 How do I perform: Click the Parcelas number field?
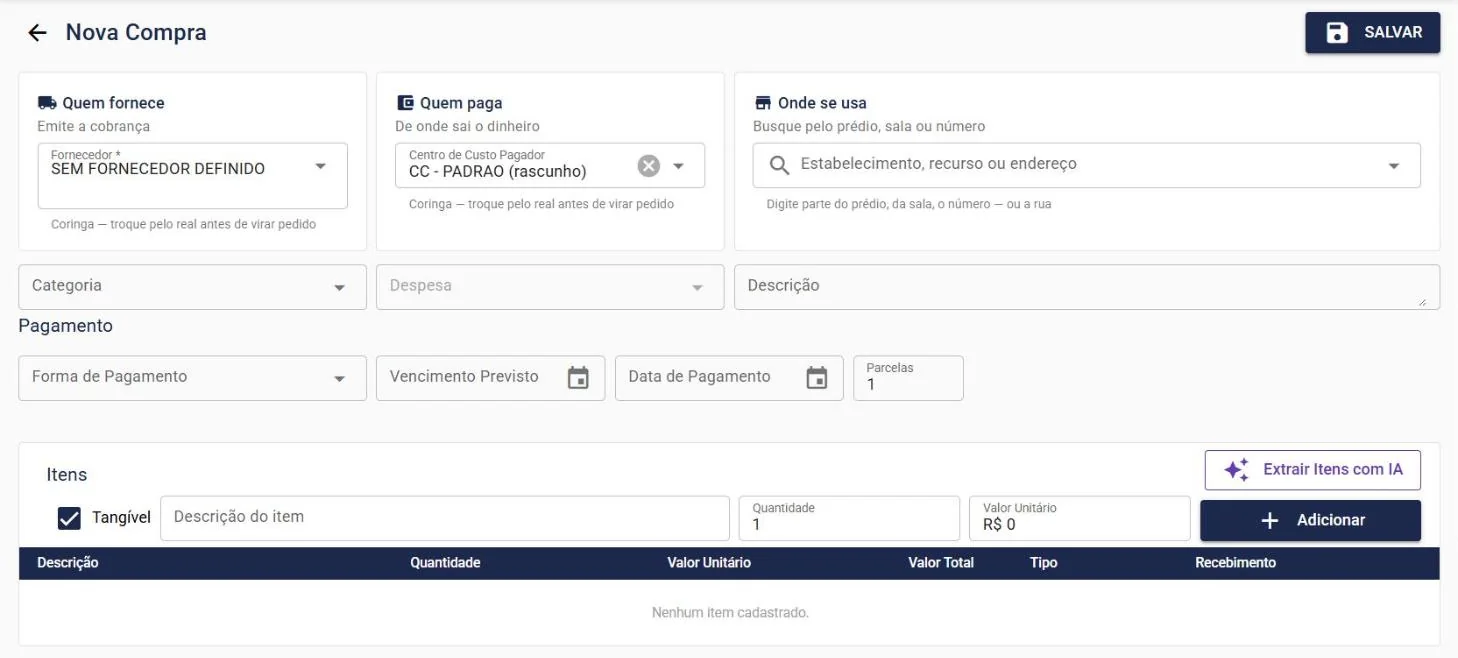pos(908,378)
